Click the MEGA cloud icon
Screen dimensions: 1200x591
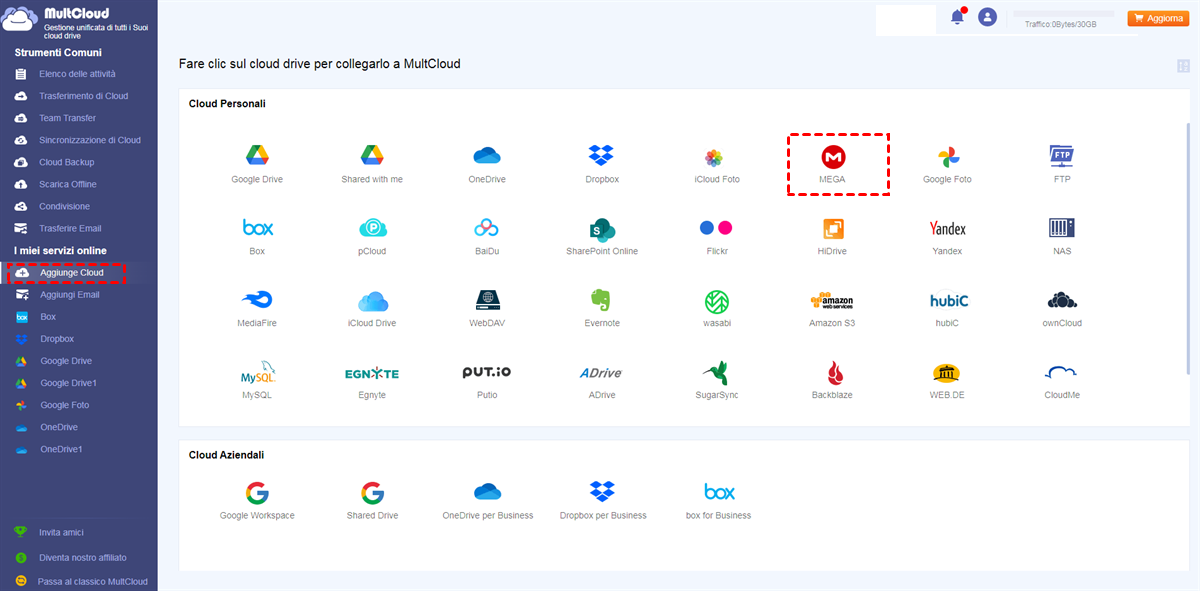tap(833, 157)
